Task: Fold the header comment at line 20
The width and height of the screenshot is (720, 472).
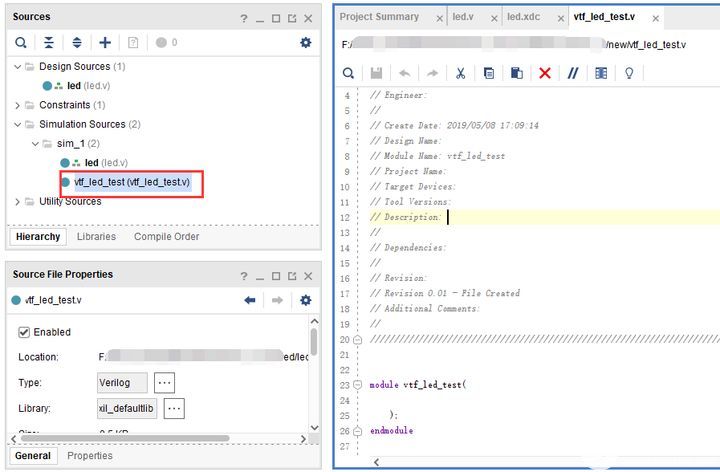Action: [358, 340]
